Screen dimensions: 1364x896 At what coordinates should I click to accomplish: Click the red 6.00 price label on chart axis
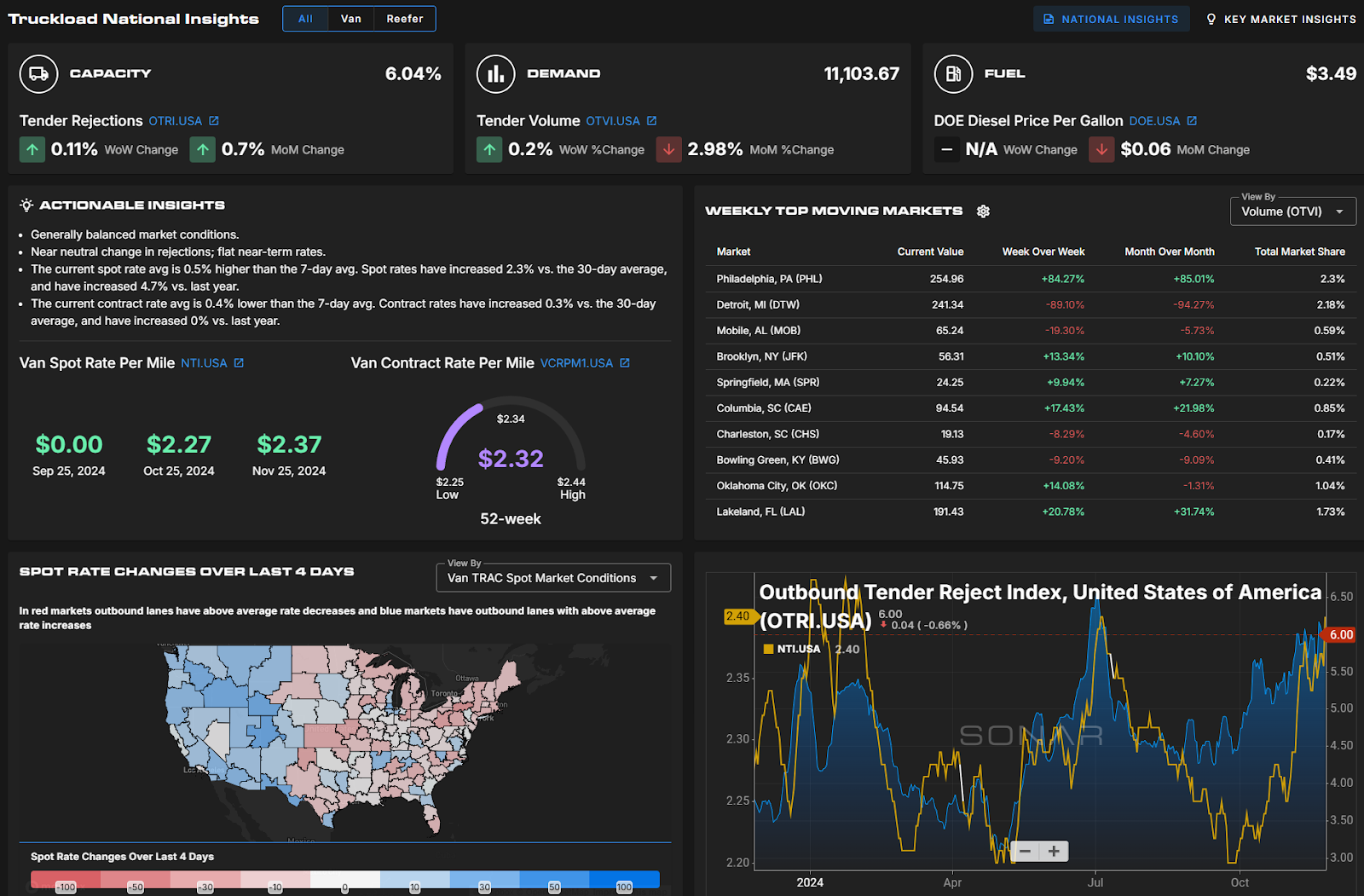(1340, 634)
